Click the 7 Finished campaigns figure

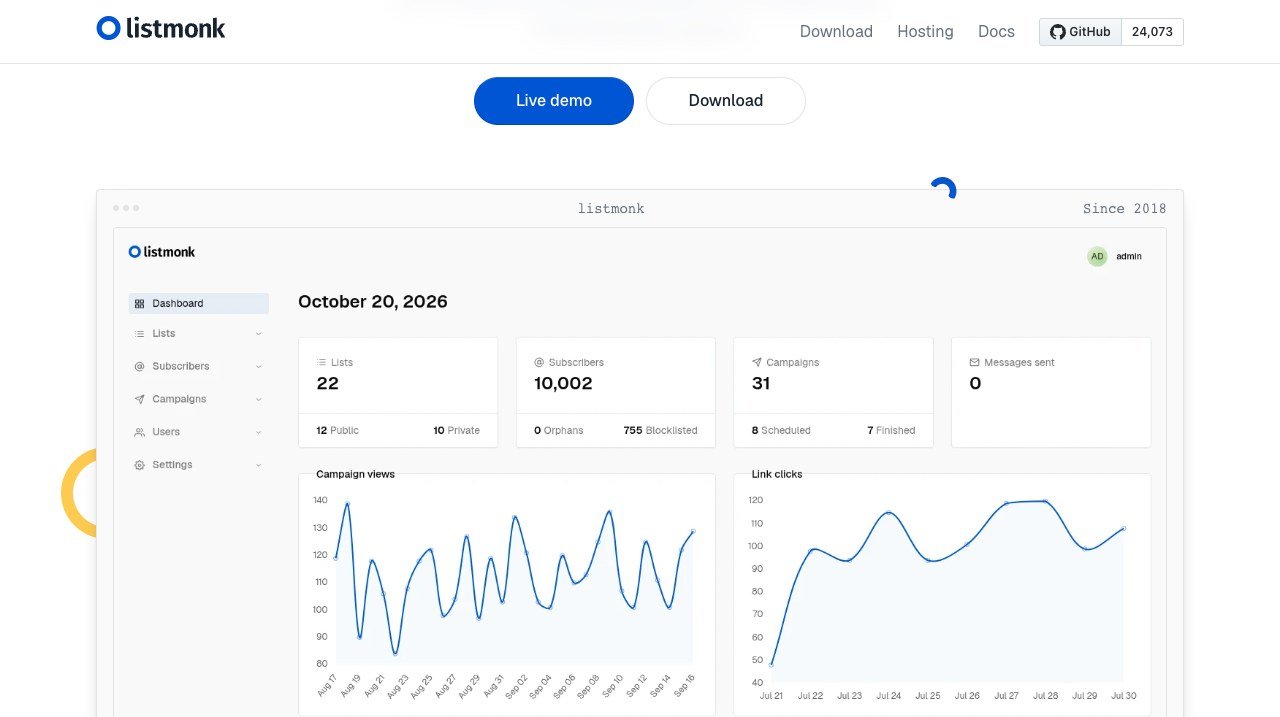[891, 430]
